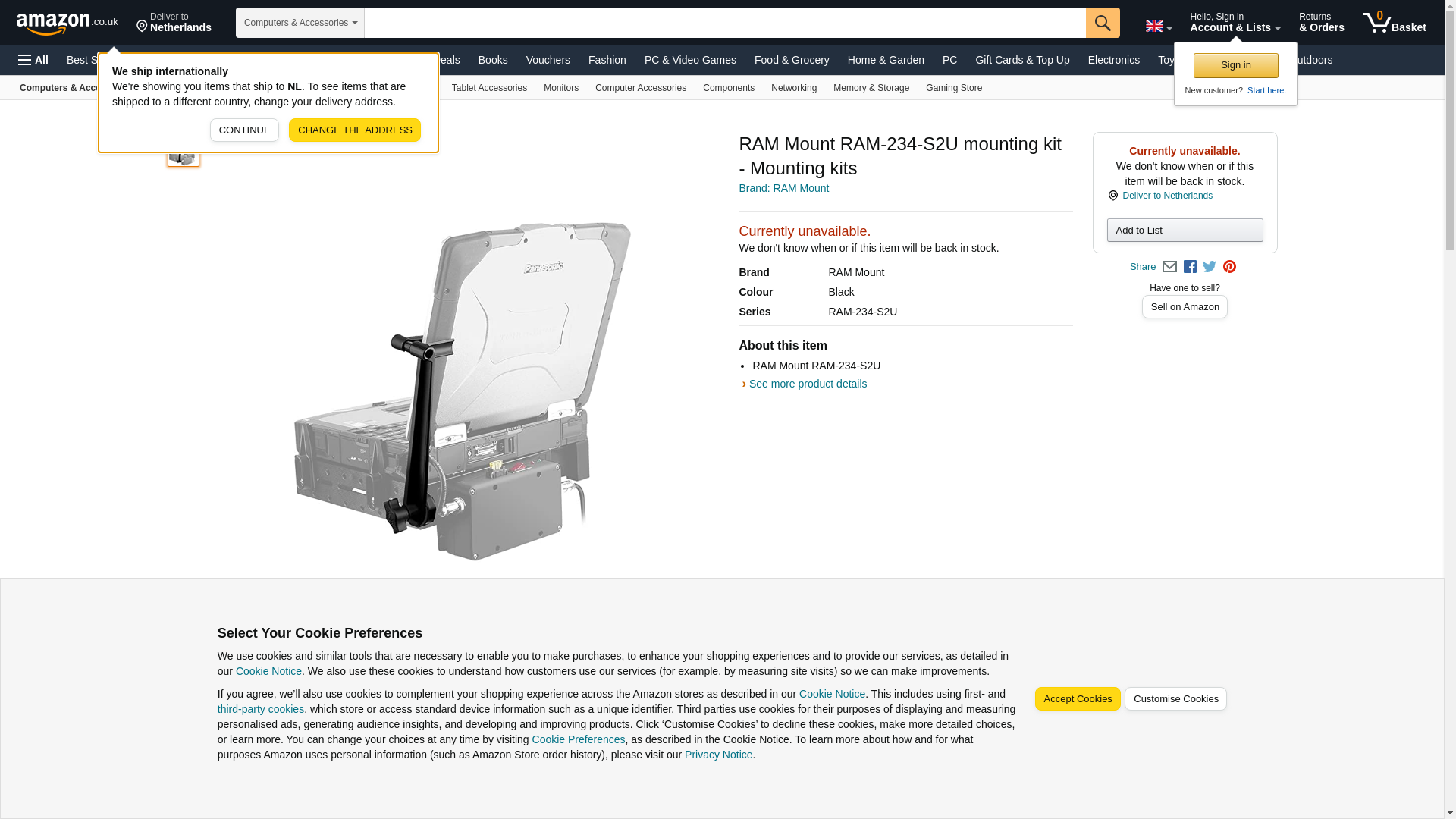Expand the Add to List dropdown

1185,231
